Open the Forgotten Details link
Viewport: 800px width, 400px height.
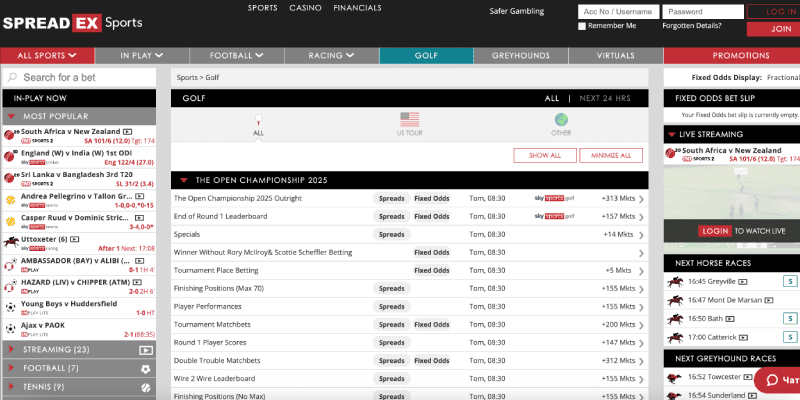coord(692,26)
